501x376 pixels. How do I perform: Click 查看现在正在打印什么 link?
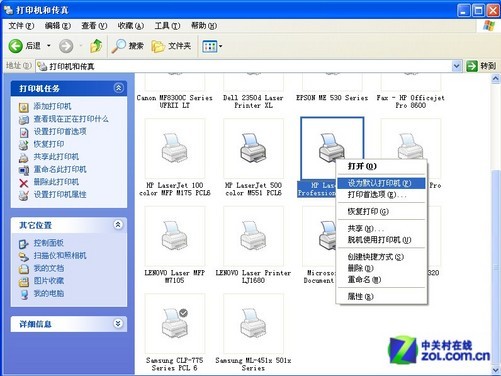pyautogui.click(x=71, y=119)
